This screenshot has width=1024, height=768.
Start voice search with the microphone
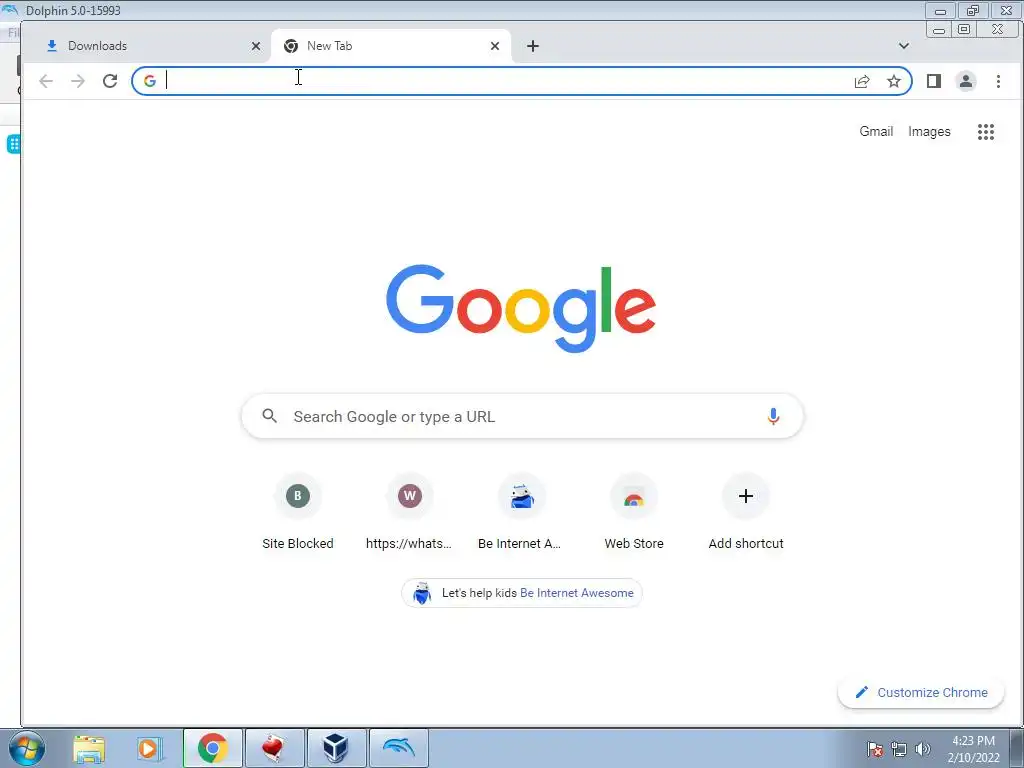773,416
